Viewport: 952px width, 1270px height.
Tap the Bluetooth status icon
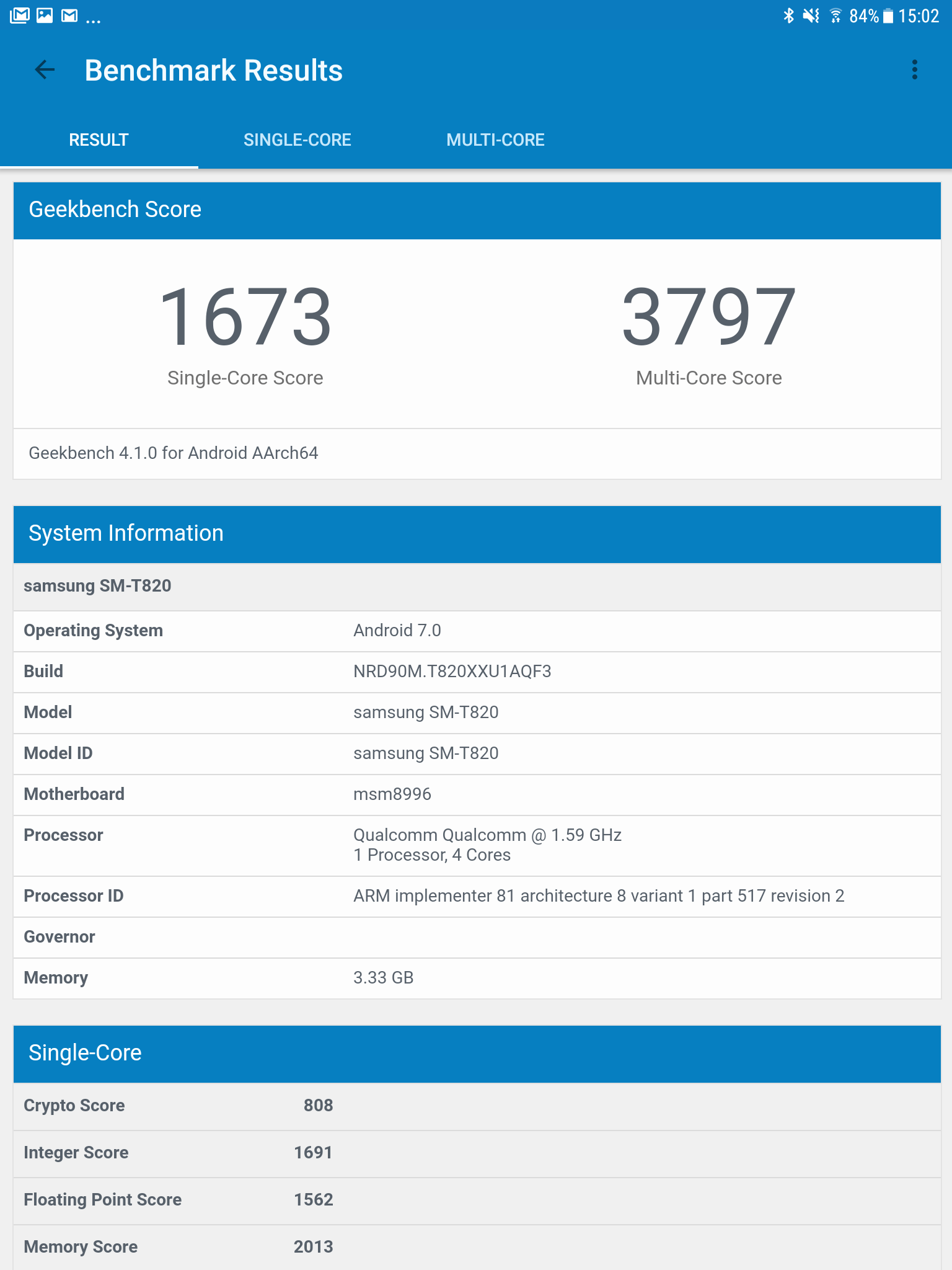pyautogui.click(x=788, y=16)
